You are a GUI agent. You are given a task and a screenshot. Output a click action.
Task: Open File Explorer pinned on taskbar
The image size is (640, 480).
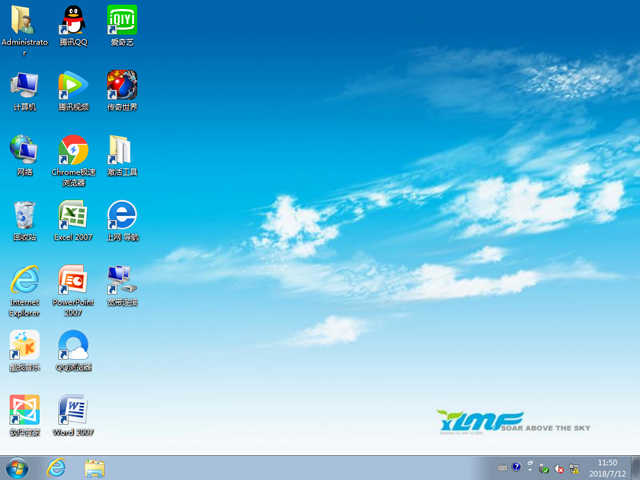tap(95, 467)
